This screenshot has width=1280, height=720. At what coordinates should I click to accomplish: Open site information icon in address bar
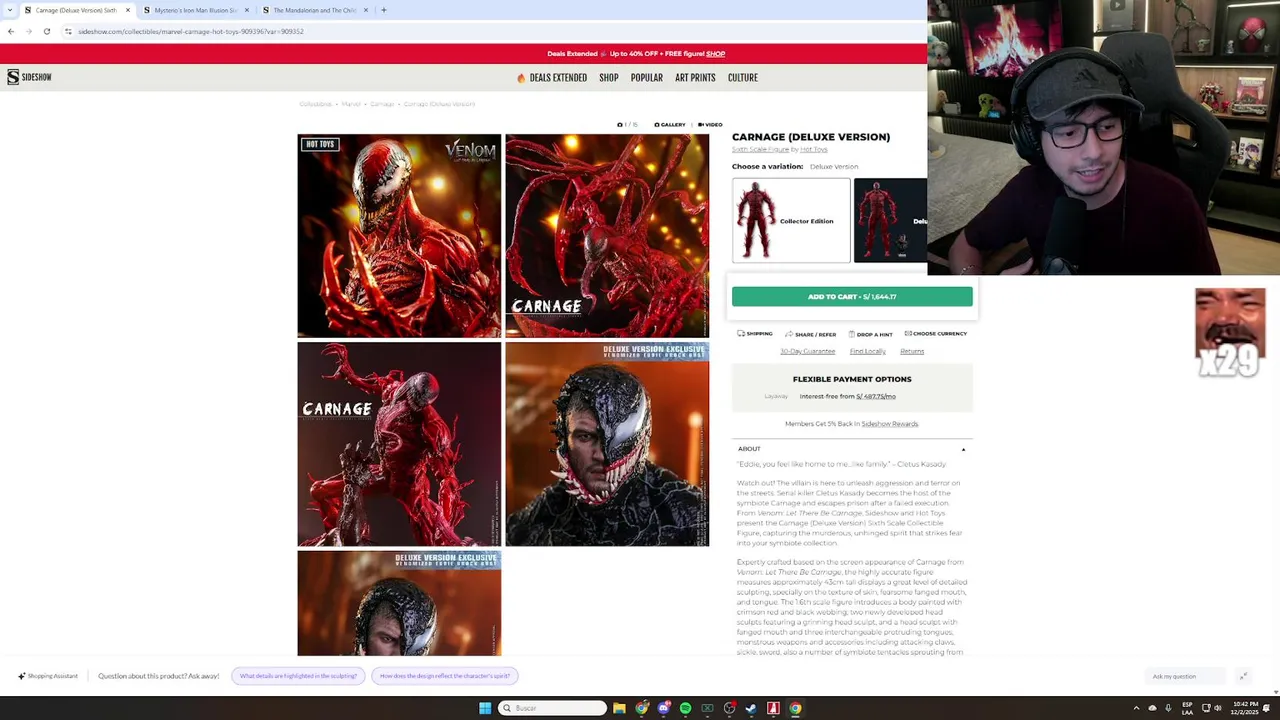point(68,31)
